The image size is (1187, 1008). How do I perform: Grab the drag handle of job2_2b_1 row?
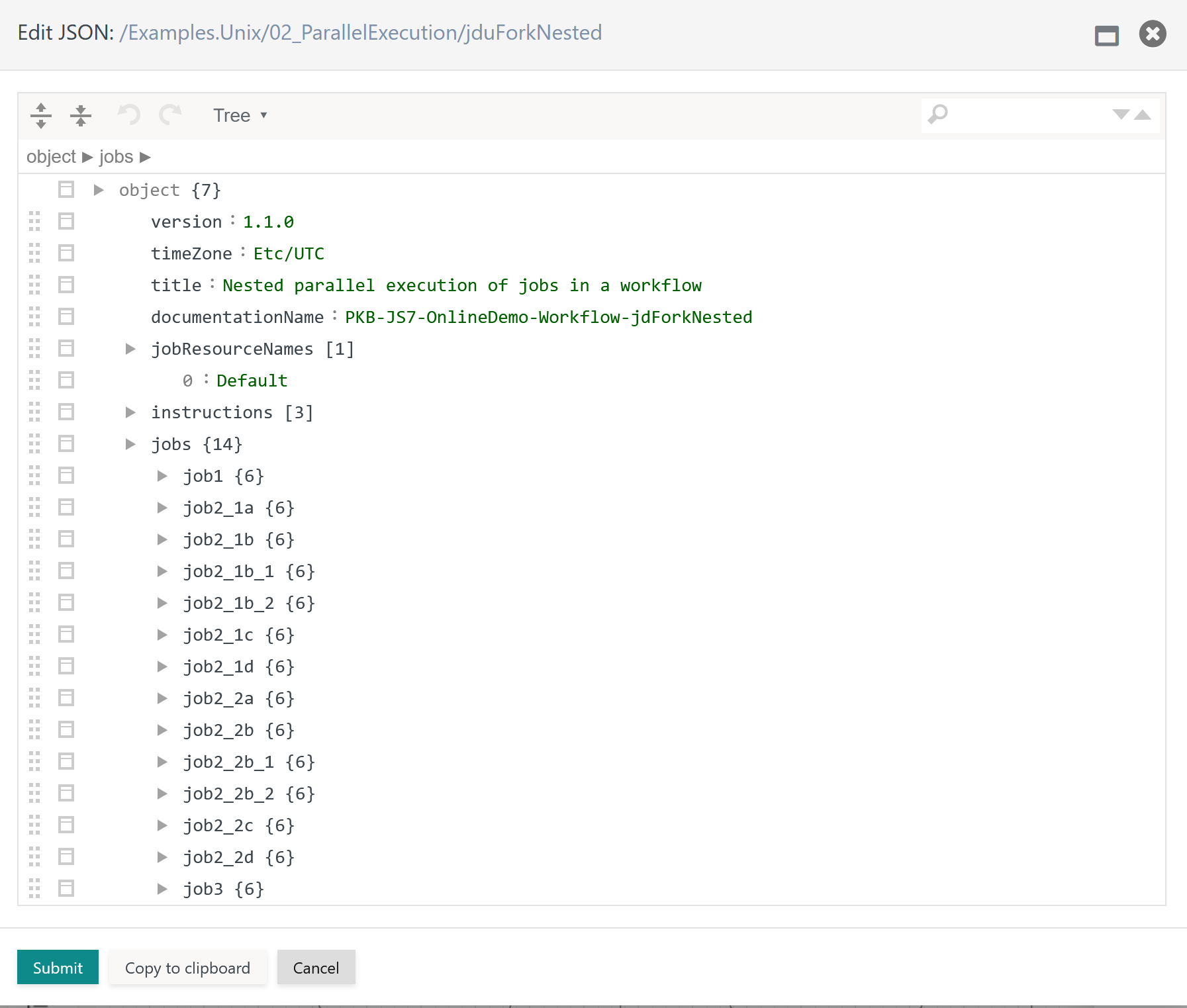34,761
